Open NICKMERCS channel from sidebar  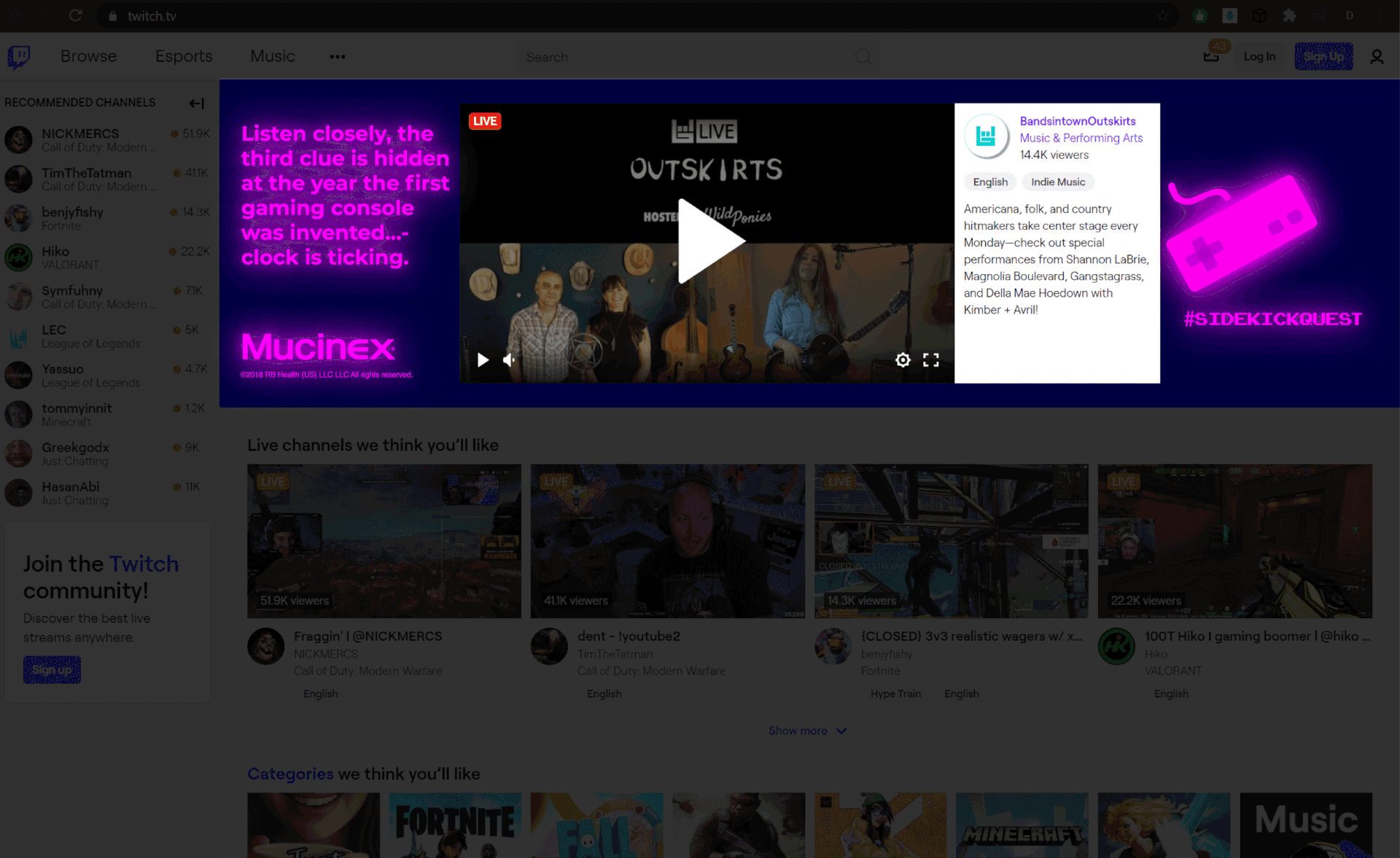pos(80,133)
